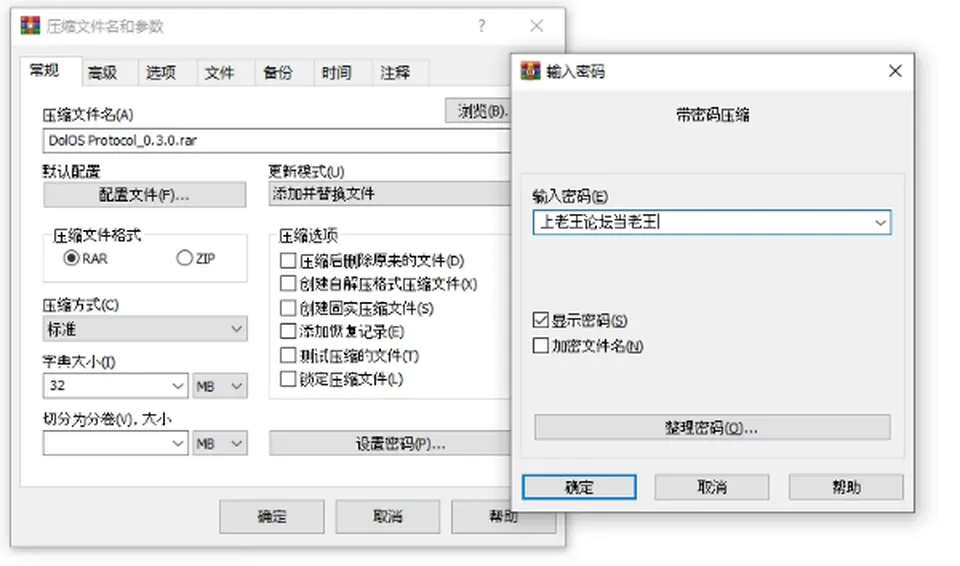Enable 创建固实压缩文件 checkbox
The width and height of the screenshot is (960, 566).
(x=287, y=308)
